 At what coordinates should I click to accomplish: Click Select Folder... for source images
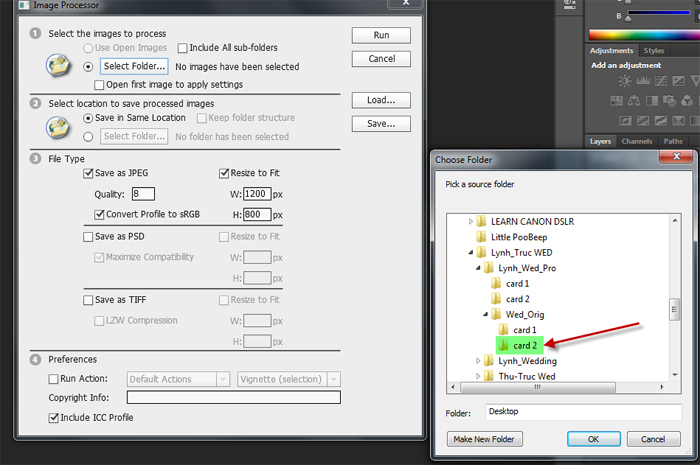click(134, 66)
